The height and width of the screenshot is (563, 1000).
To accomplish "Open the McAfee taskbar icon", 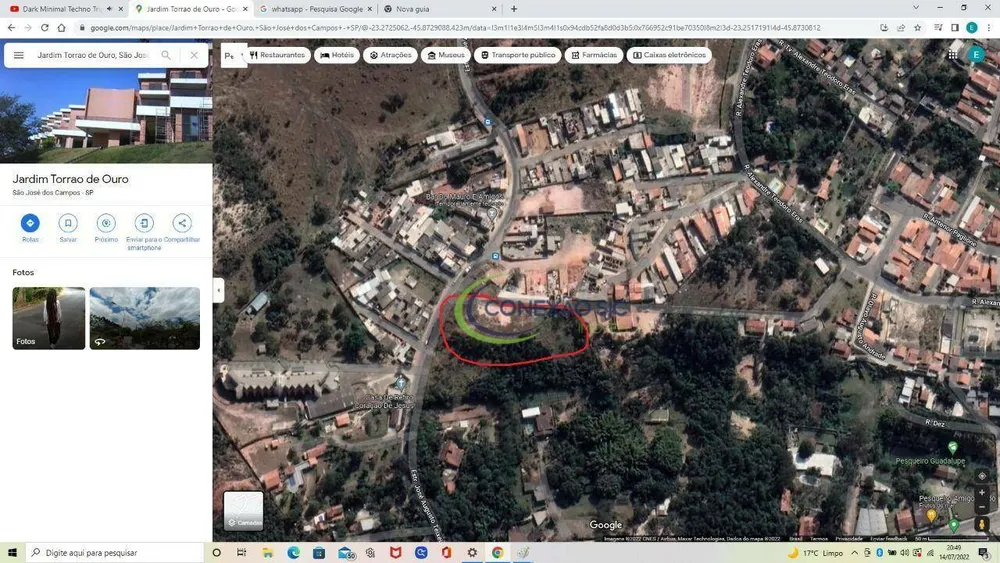I will (395, 553).
